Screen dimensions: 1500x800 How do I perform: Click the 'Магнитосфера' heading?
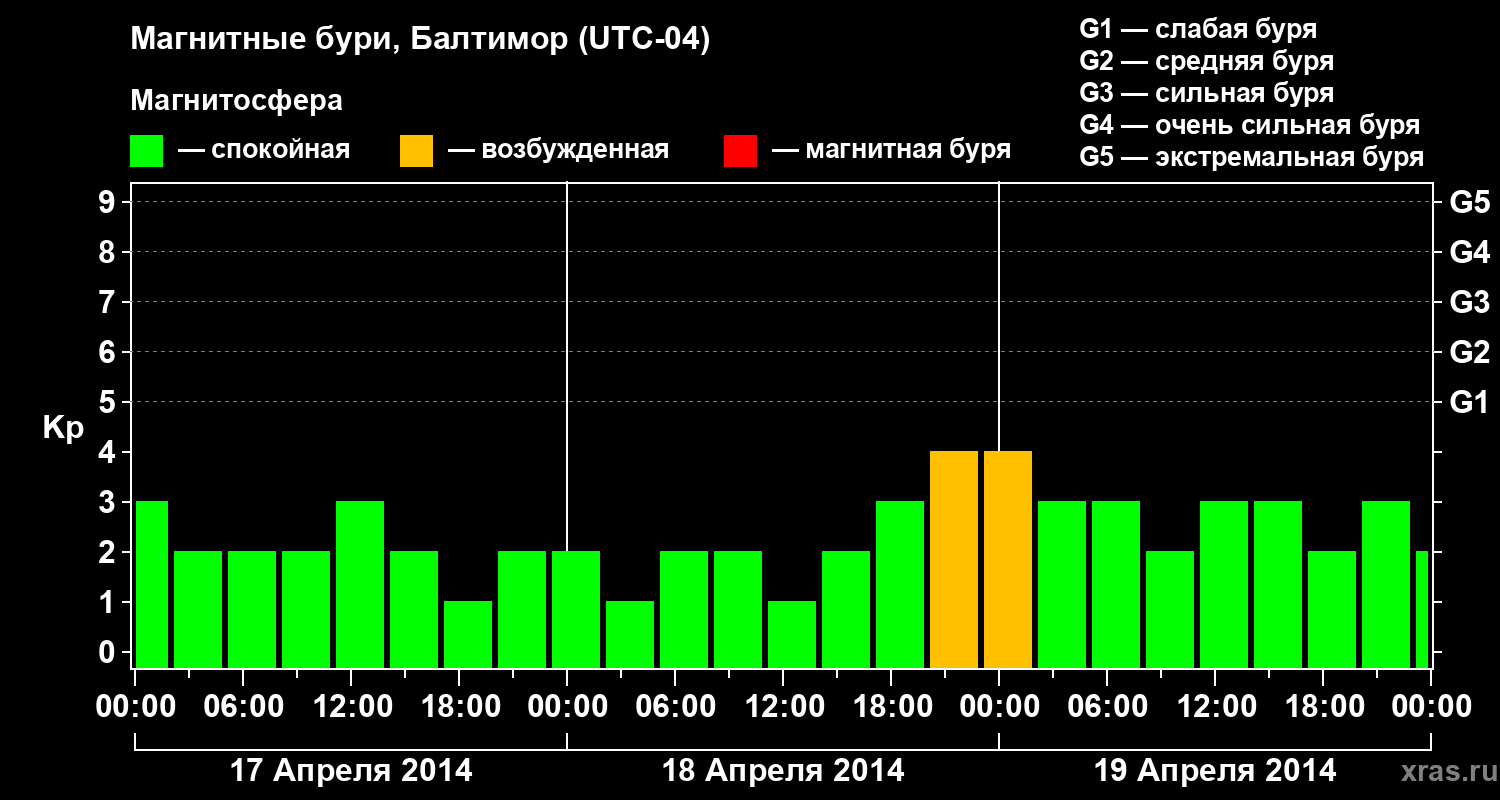point(236,101)
